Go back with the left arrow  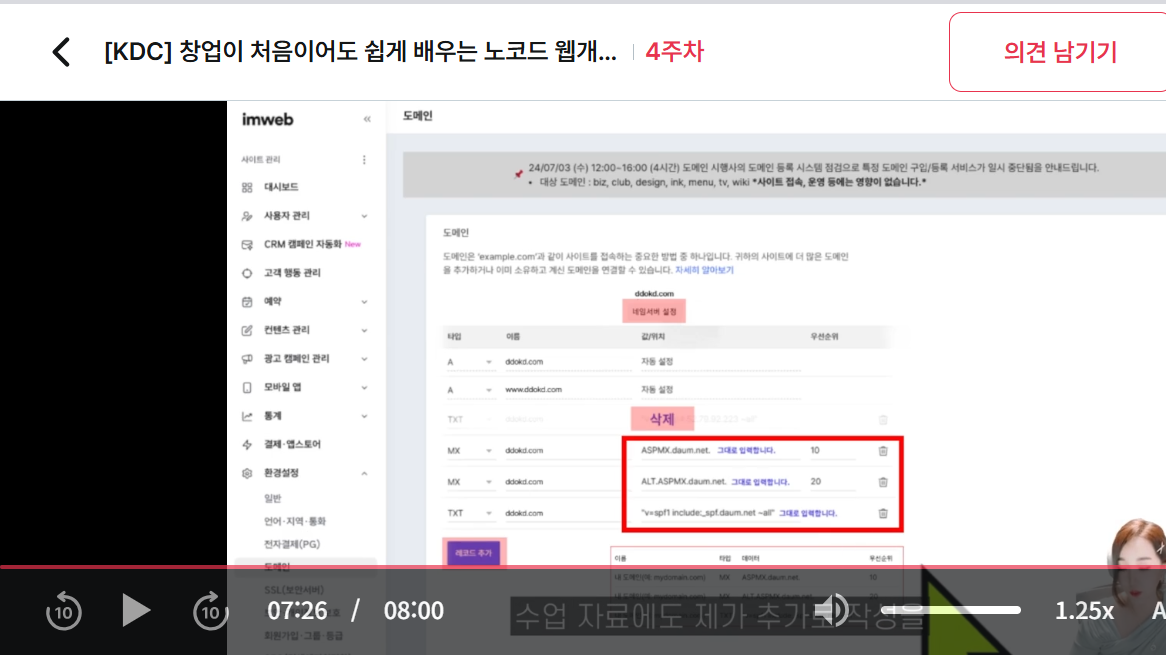pos(62,52)
